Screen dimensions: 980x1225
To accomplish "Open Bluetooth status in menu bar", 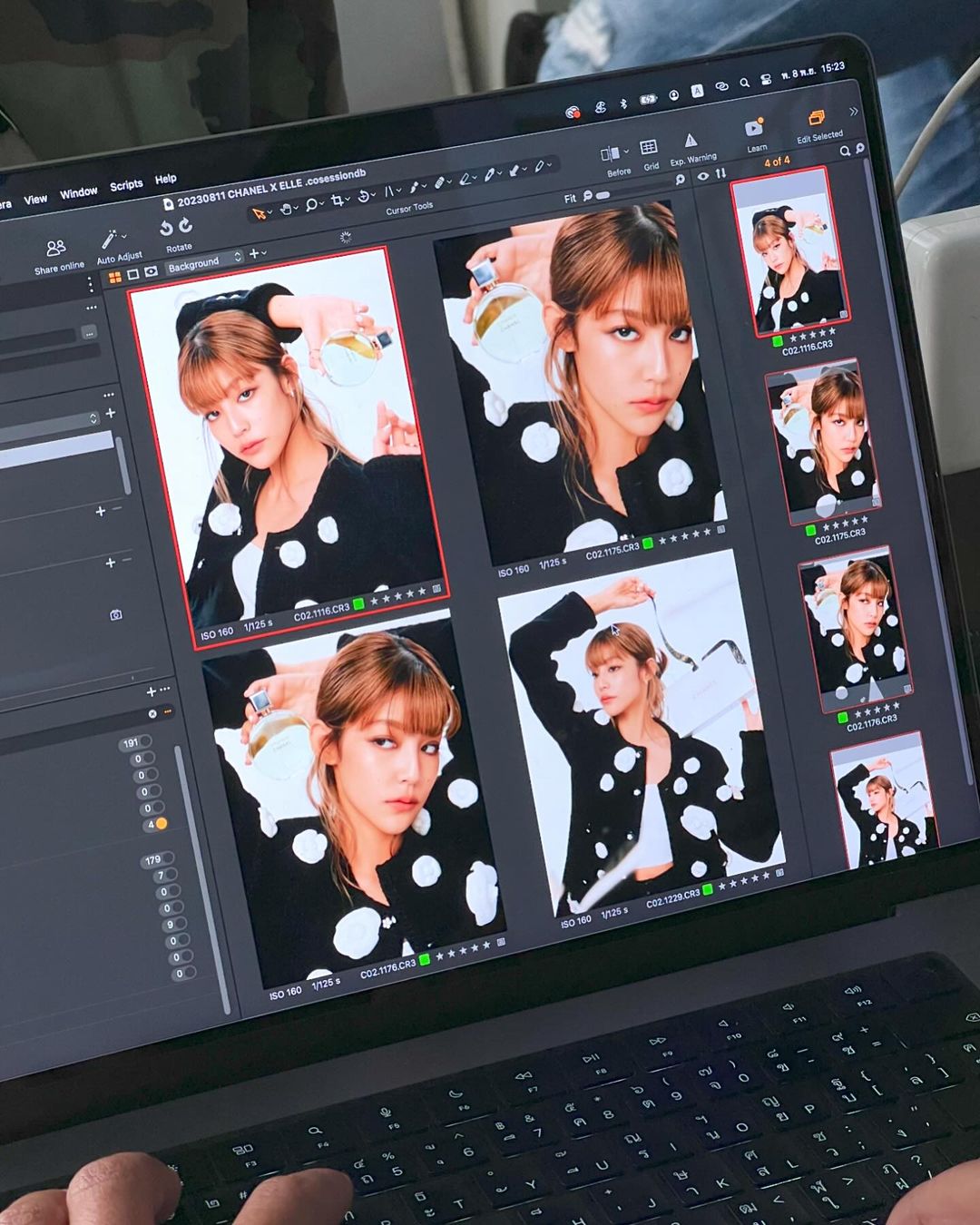I will [x=623, y=103].
